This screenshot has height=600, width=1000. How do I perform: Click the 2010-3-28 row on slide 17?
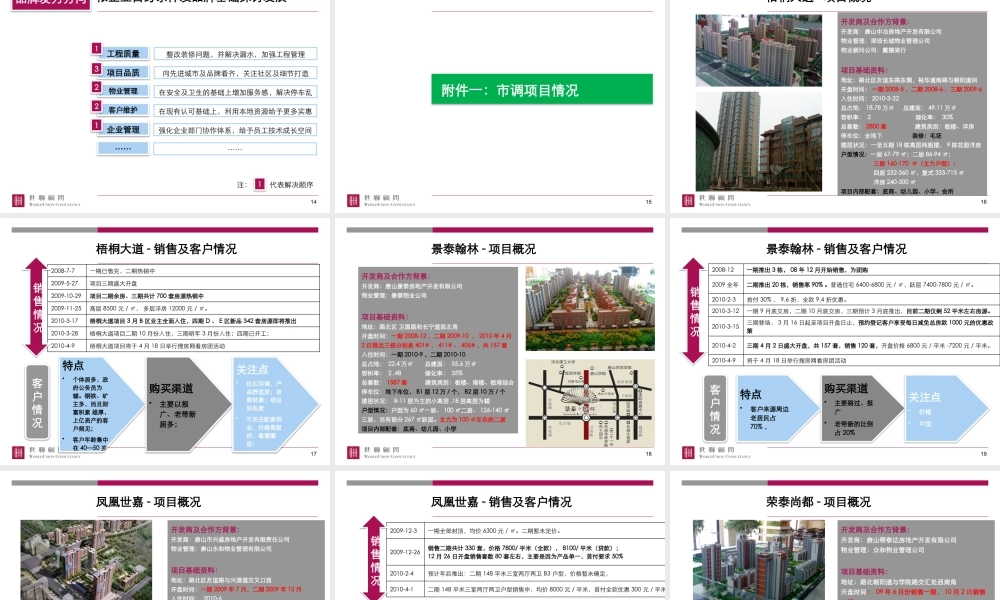click(x=184, y=333)
